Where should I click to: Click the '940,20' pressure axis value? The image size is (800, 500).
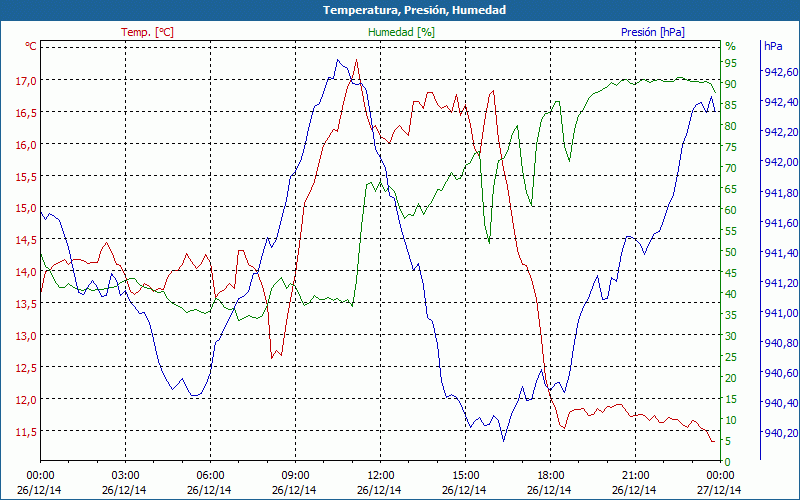coord(781,433)
